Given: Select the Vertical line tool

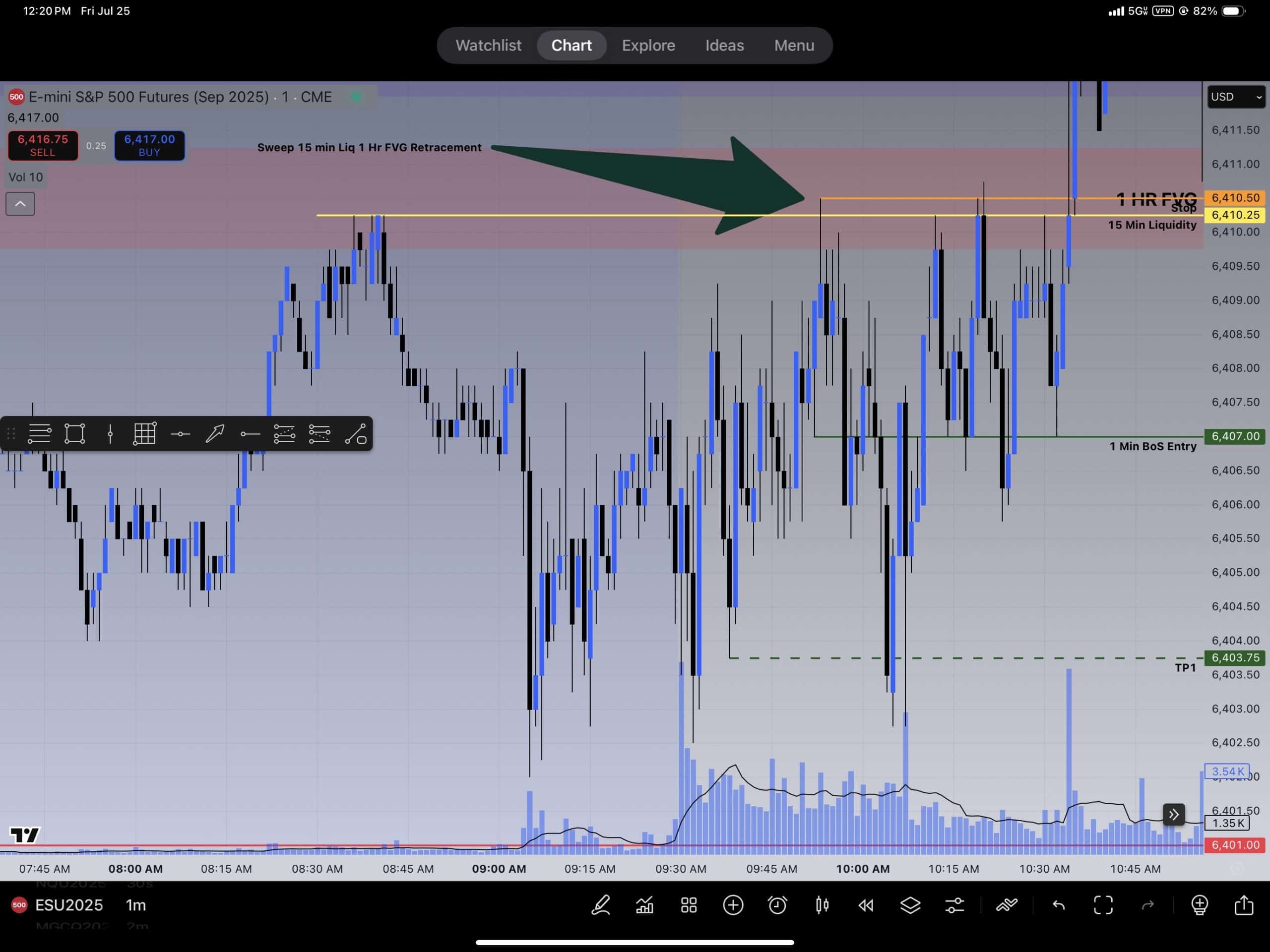Looking at the screenshot, I should [110, 434].
